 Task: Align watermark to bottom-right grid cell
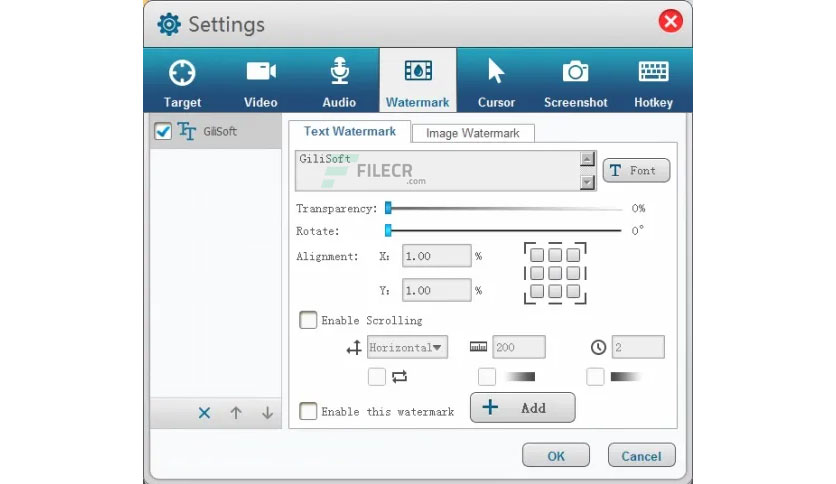pos(573,291)
